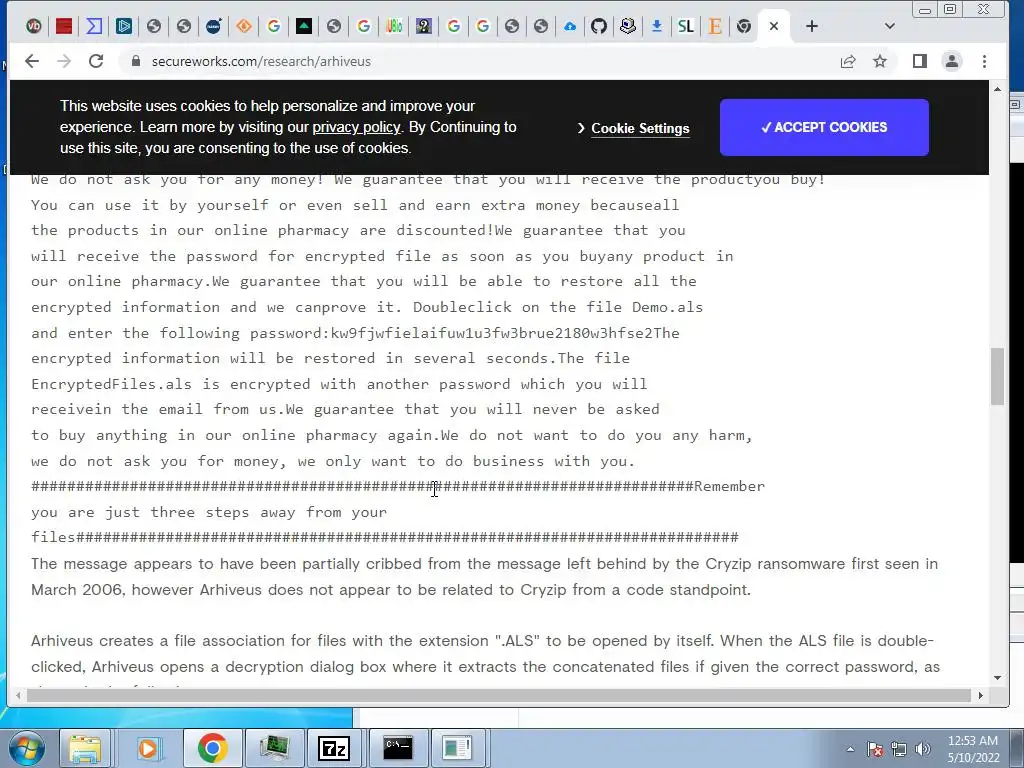
Task: Bookmark this page with the star icon
Action: [x=880, y=61]
